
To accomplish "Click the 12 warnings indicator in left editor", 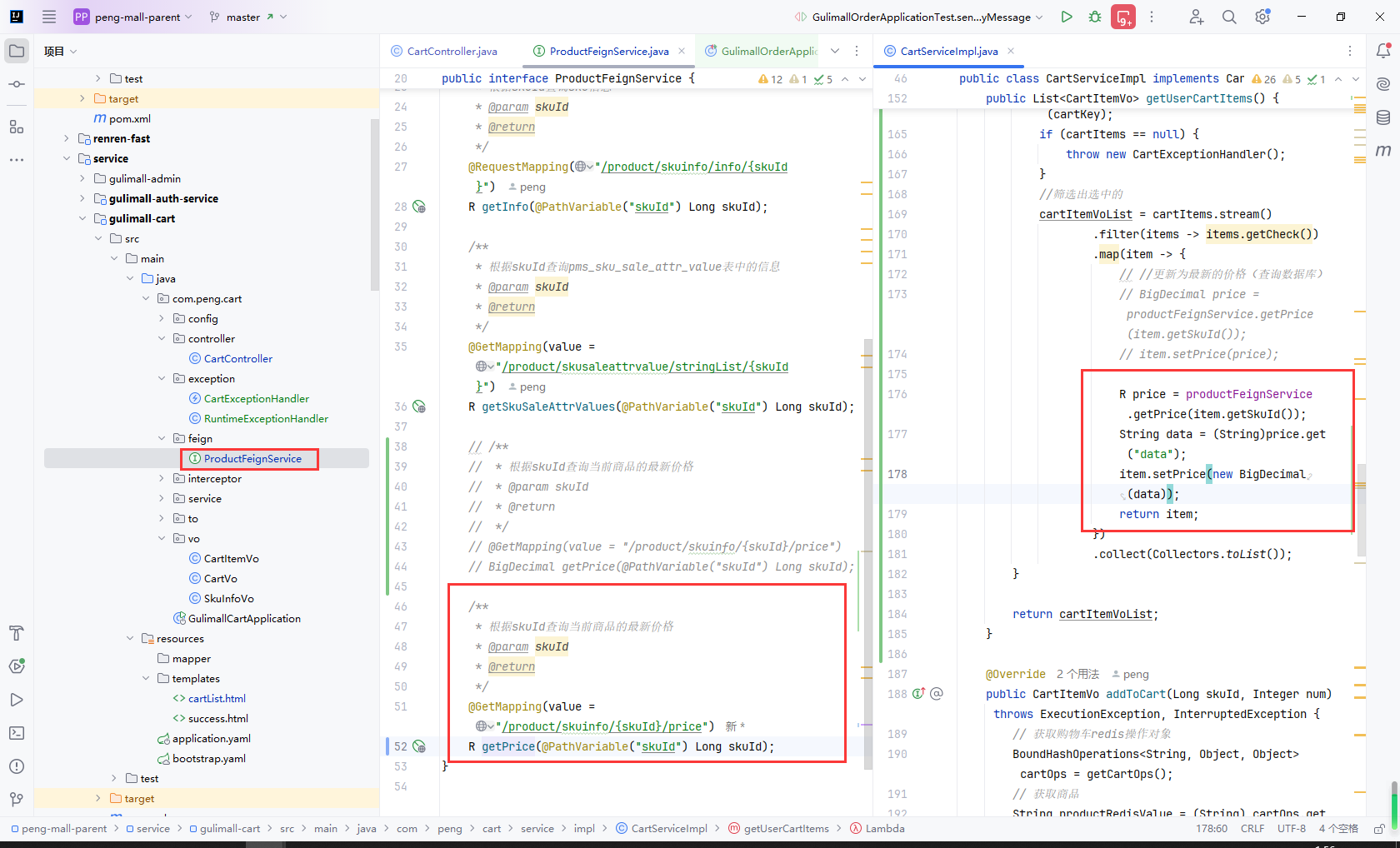I will 770,79.
